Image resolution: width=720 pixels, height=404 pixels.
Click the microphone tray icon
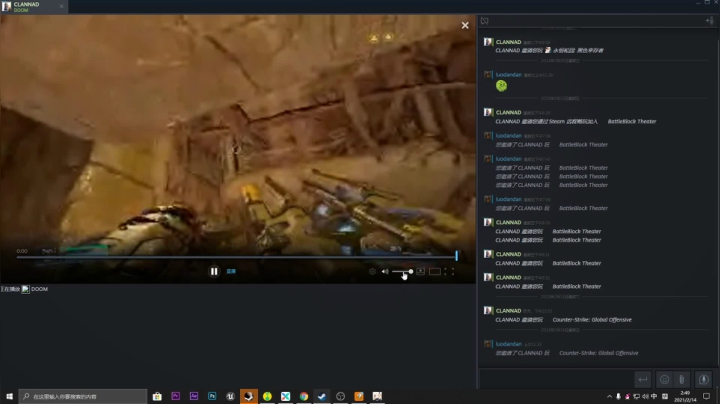[619, 397]
